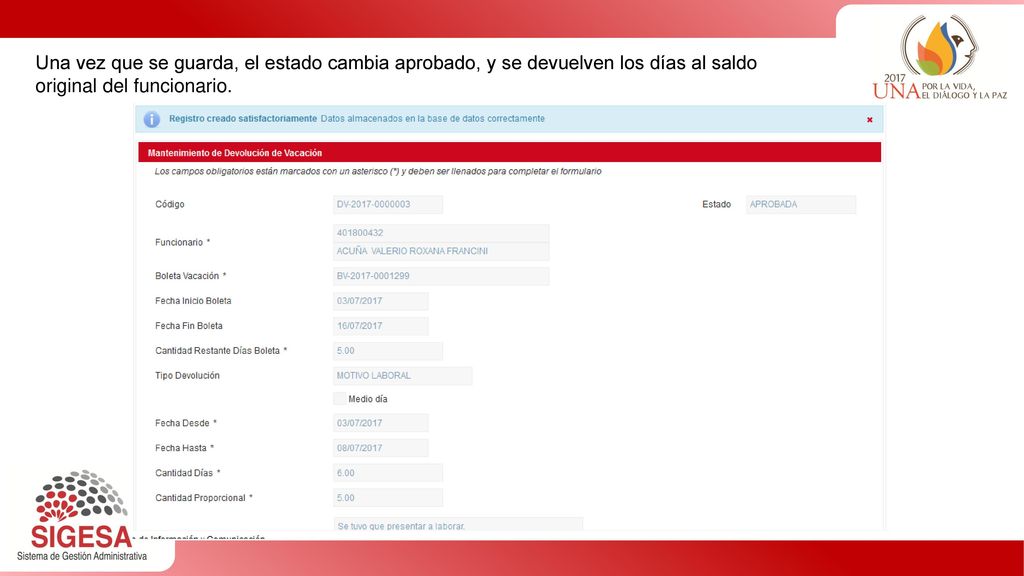This screenshot has width=1024, height=576.
Task: Click 'Registro creado satisfactoriamente' message text
Action: (x=243, y=119)
